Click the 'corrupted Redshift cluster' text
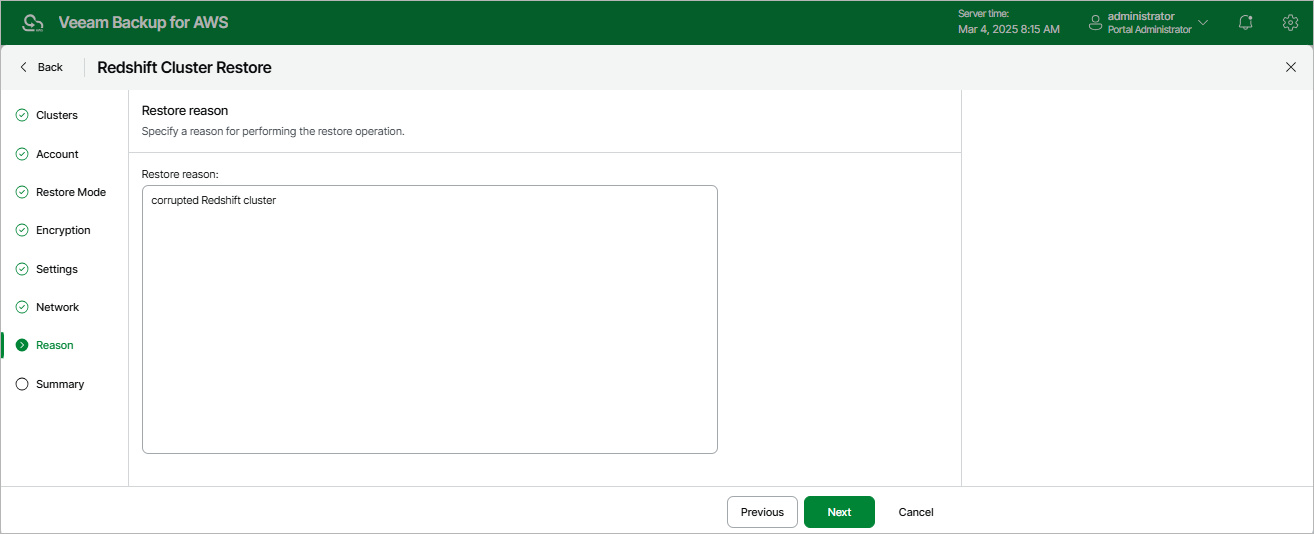 pyautogui.click(x=213, y=200)
